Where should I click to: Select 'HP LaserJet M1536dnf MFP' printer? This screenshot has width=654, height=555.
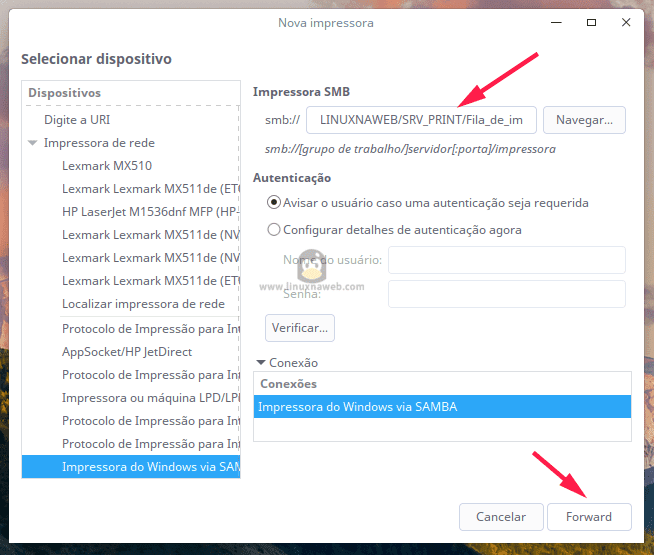[x=131, y=212]
